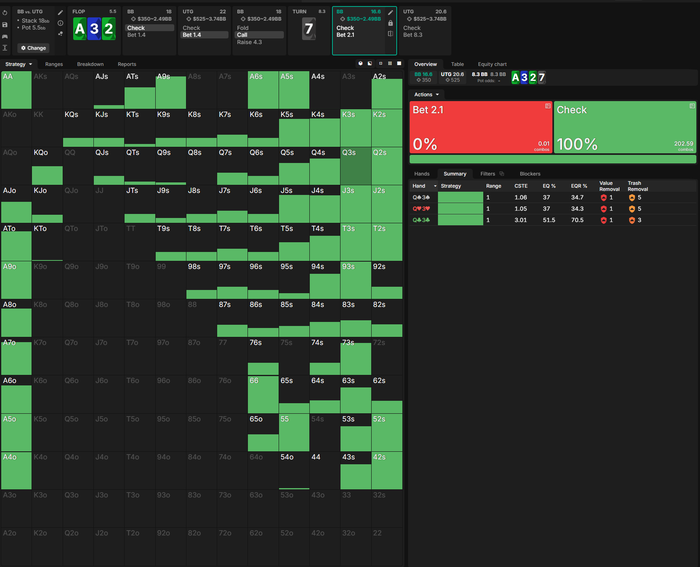Select the AA cell in the matrix
700x567 pixels.
click(x=16, y=90)
